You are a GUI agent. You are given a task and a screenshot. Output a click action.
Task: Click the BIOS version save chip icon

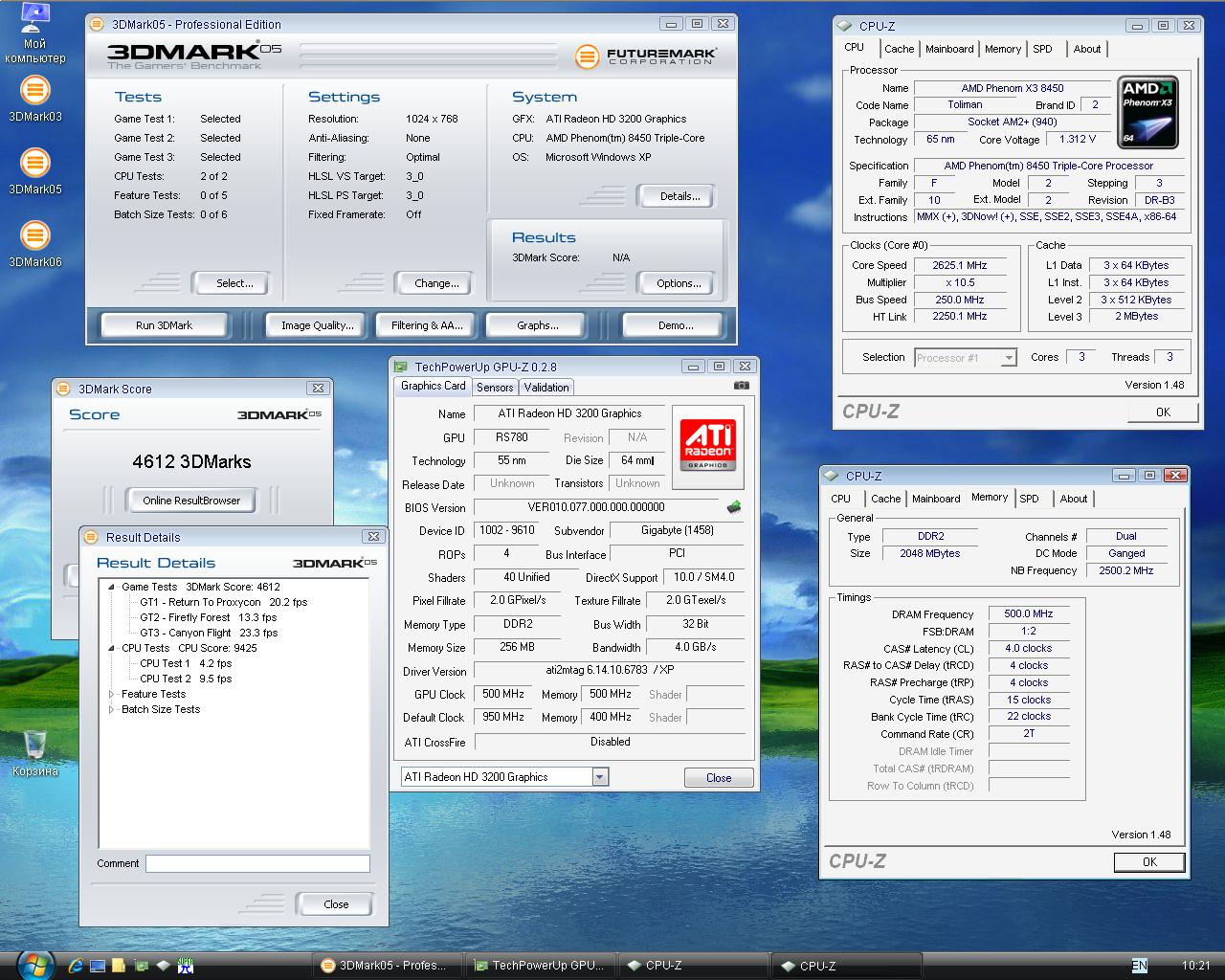pos(734,507)
